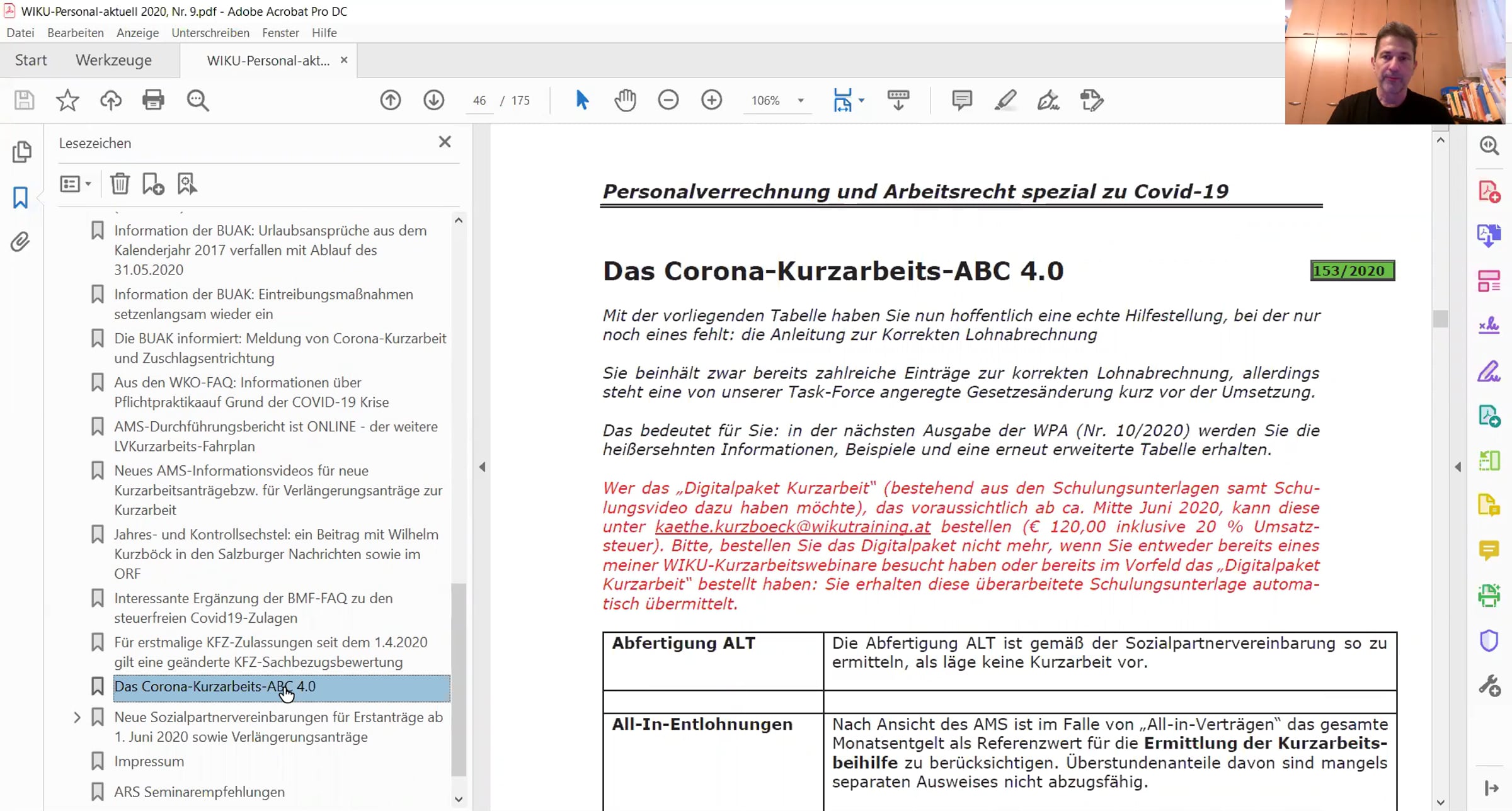Expand the Neue Sozialpartnervereinbarungen bookmark
This screenshot has height=811, width=1512.
point(77,717)
